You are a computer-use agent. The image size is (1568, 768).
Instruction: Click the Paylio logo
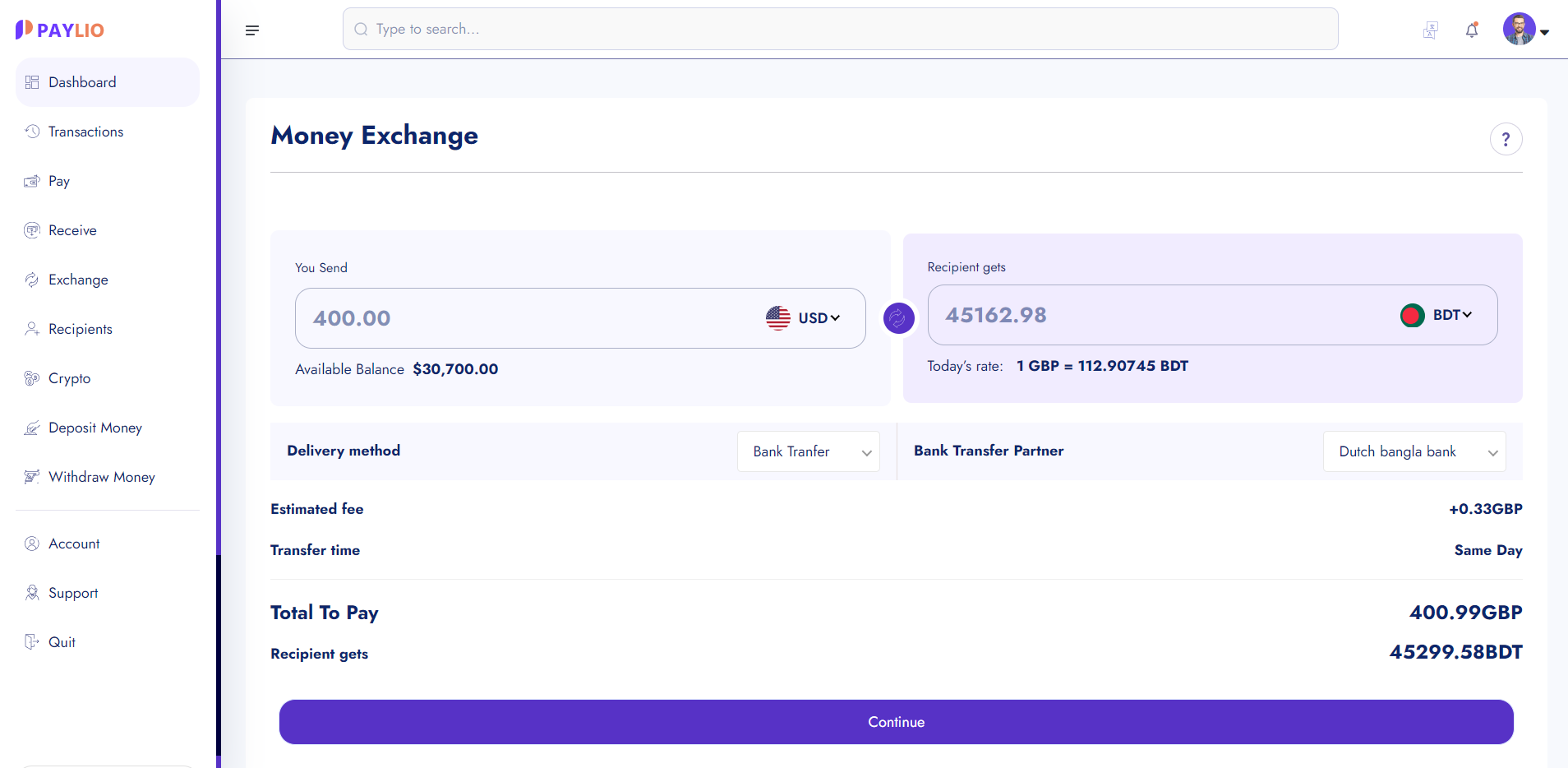[59, 30]
